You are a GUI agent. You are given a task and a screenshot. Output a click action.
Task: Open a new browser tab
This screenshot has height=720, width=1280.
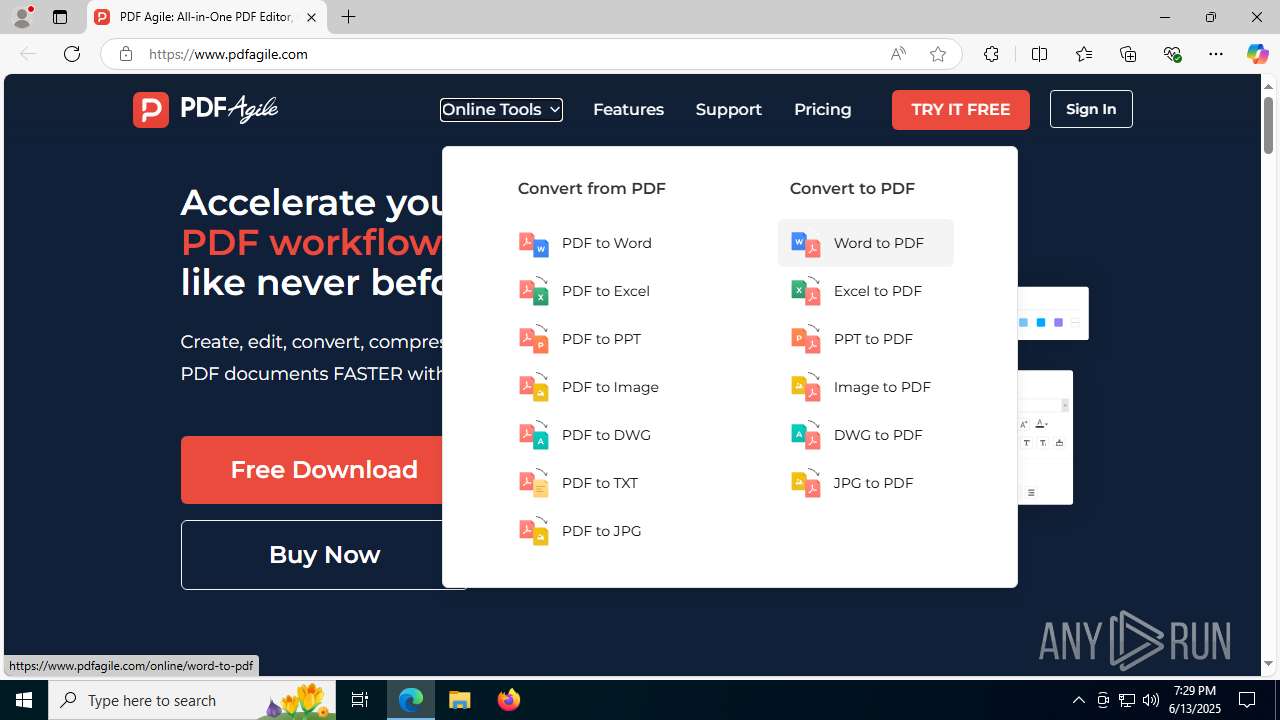point(348,17)
